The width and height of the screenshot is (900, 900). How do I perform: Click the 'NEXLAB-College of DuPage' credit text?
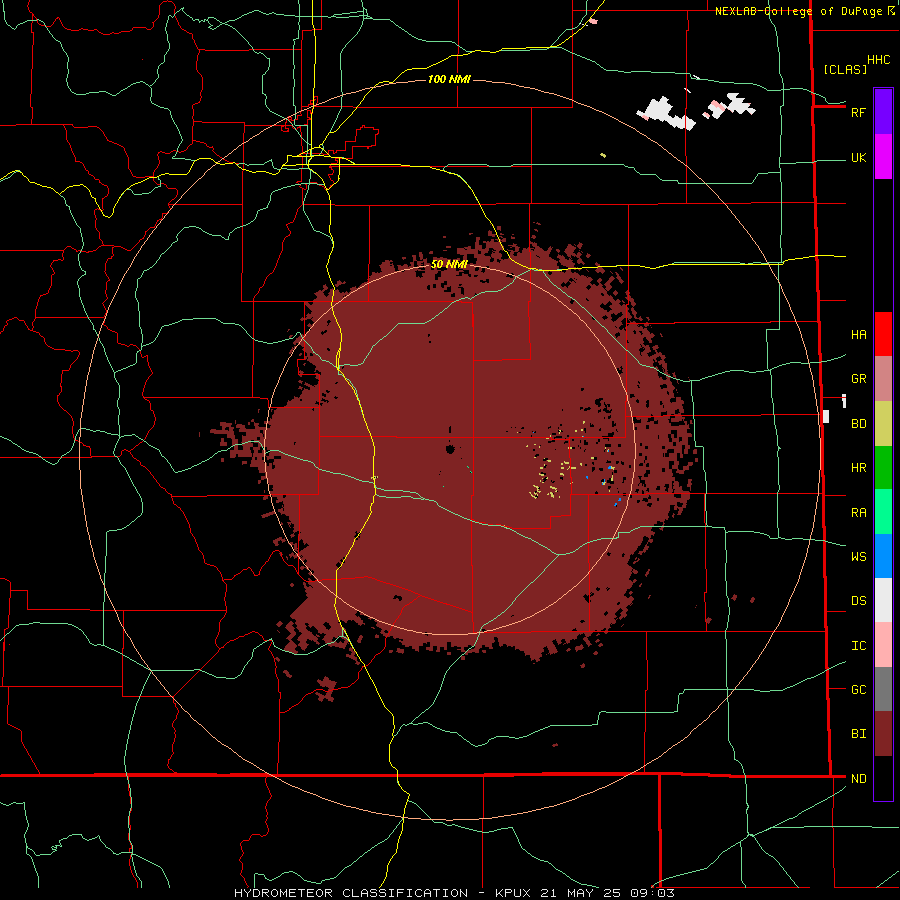coord(800,11)
